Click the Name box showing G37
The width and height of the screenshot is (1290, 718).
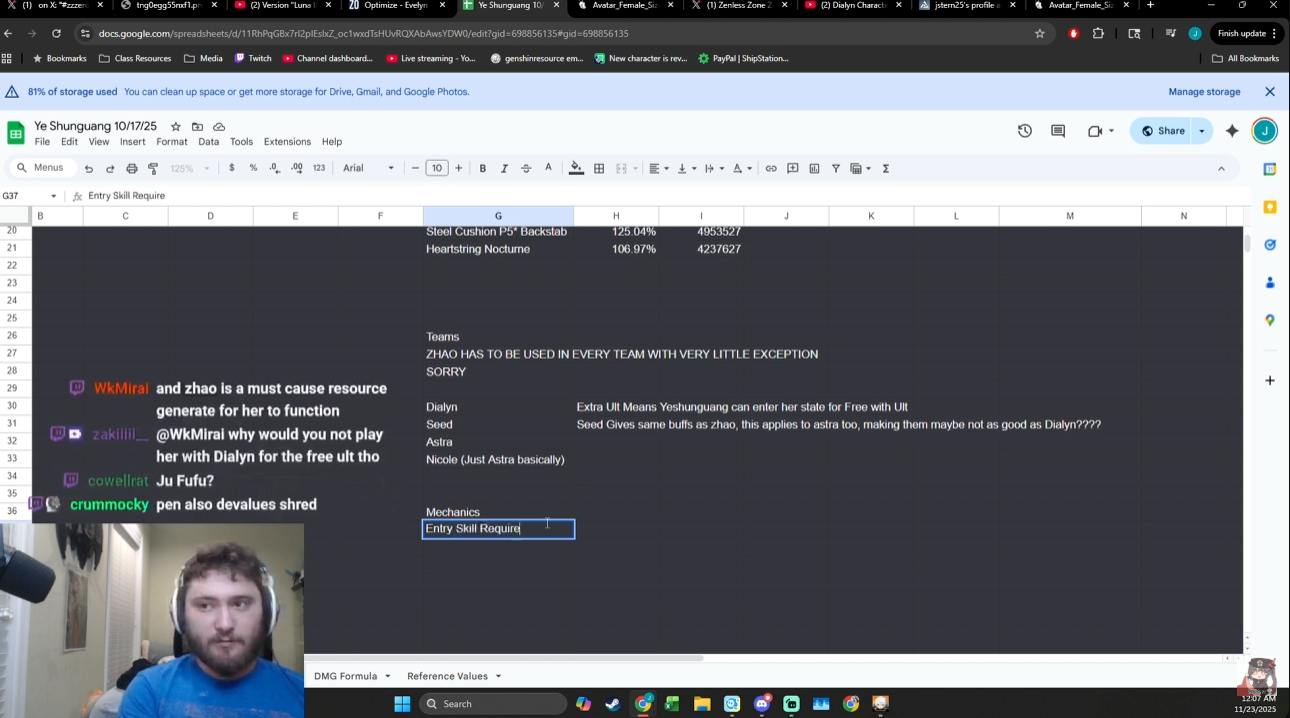30,196
